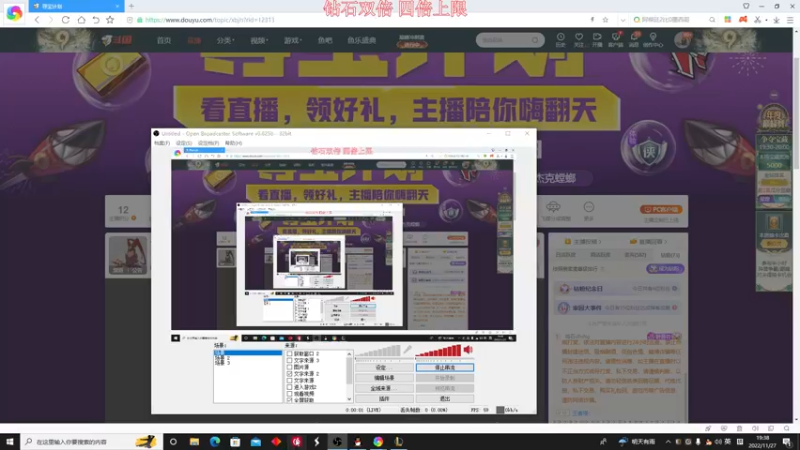Open the Microsoft Store taskbar icon
The height and width of the screenshot is (450, 800).
tap(235, 441)
